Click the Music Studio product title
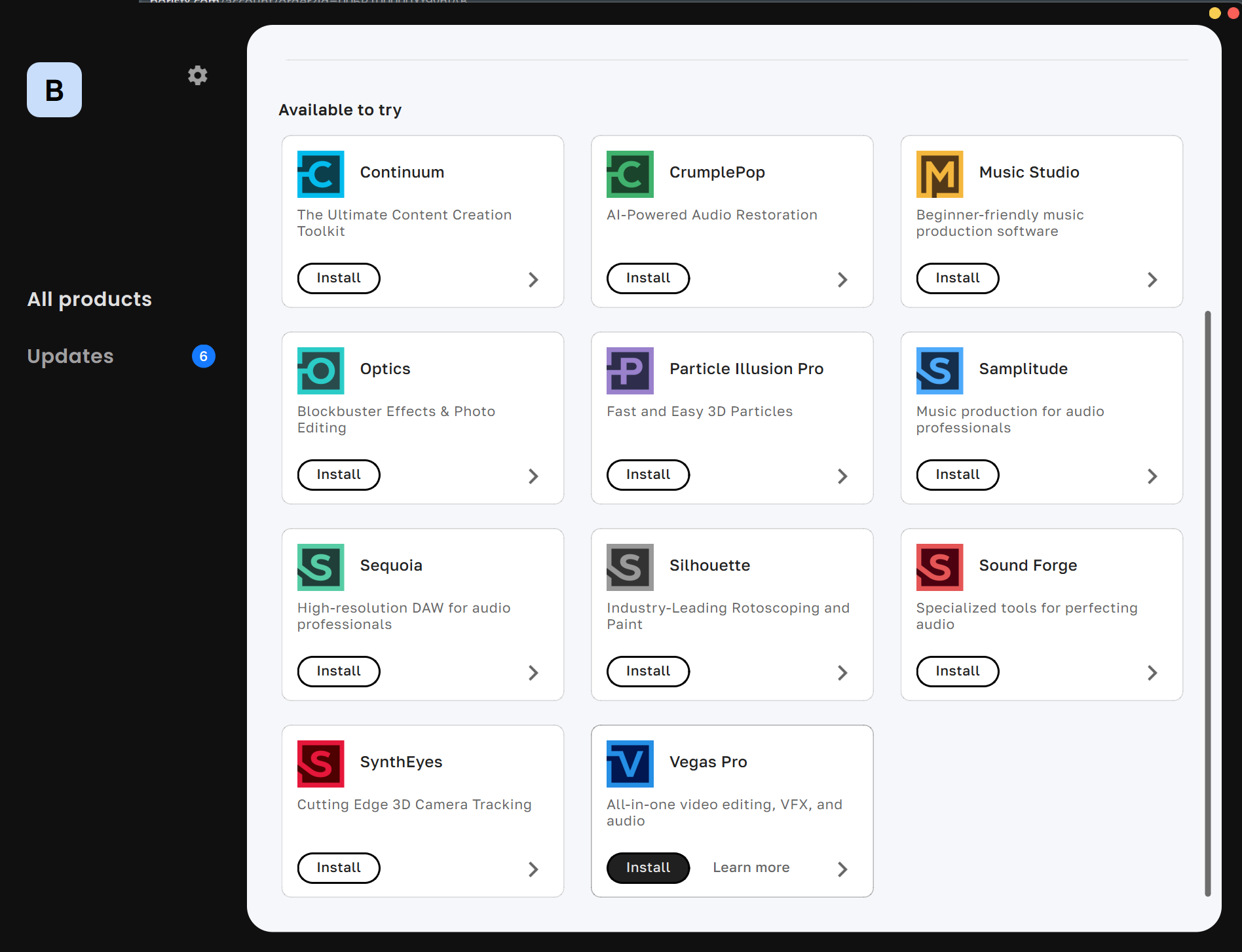Screen dimensions: 1242x952 click(x=1029, y=172)
